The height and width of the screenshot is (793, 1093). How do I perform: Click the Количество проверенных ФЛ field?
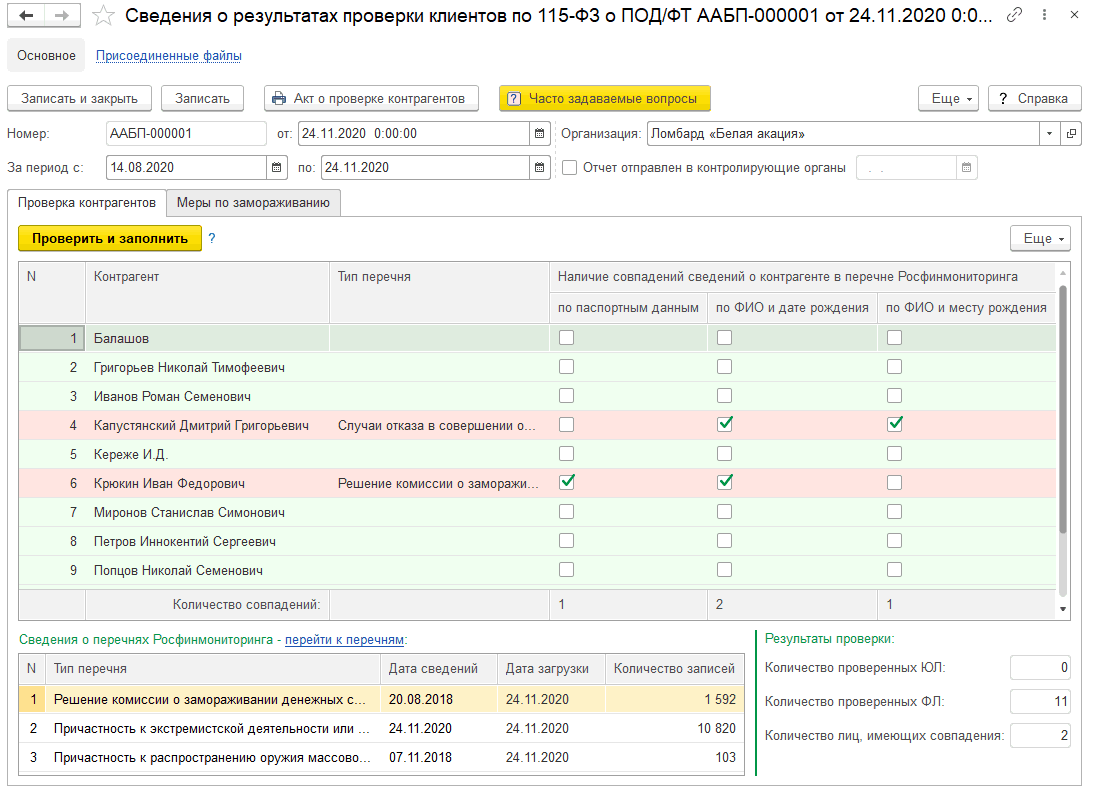[1040, 701]
